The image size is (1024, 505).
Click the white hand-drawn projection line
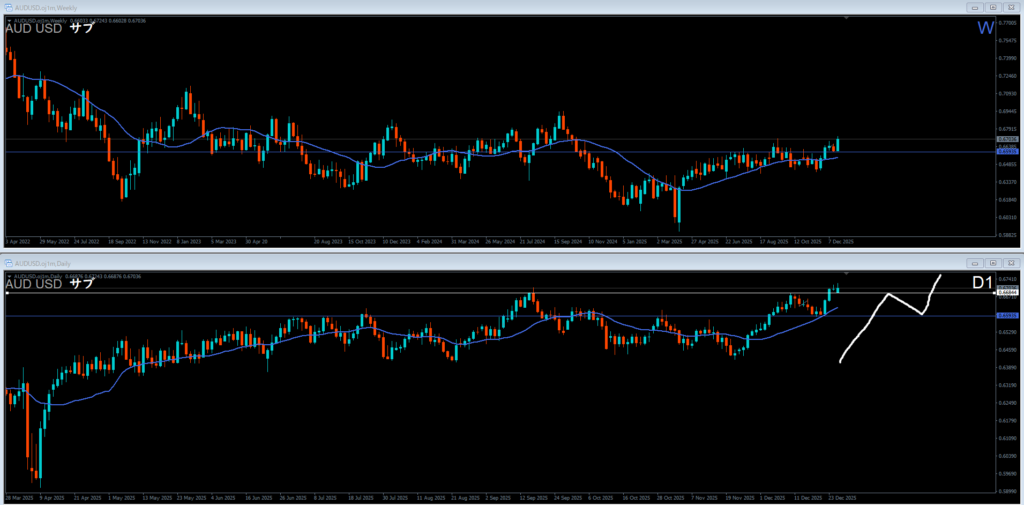point(888,296)
